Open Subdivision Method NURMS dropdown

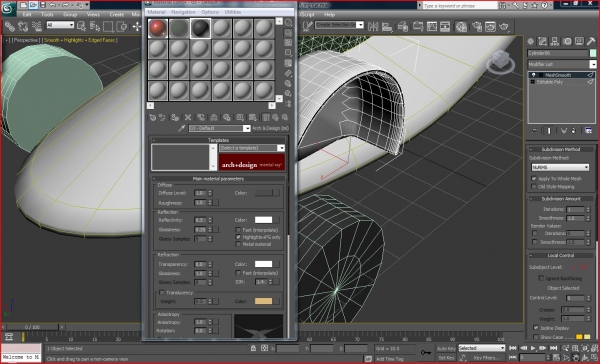(x=560, y=168)
